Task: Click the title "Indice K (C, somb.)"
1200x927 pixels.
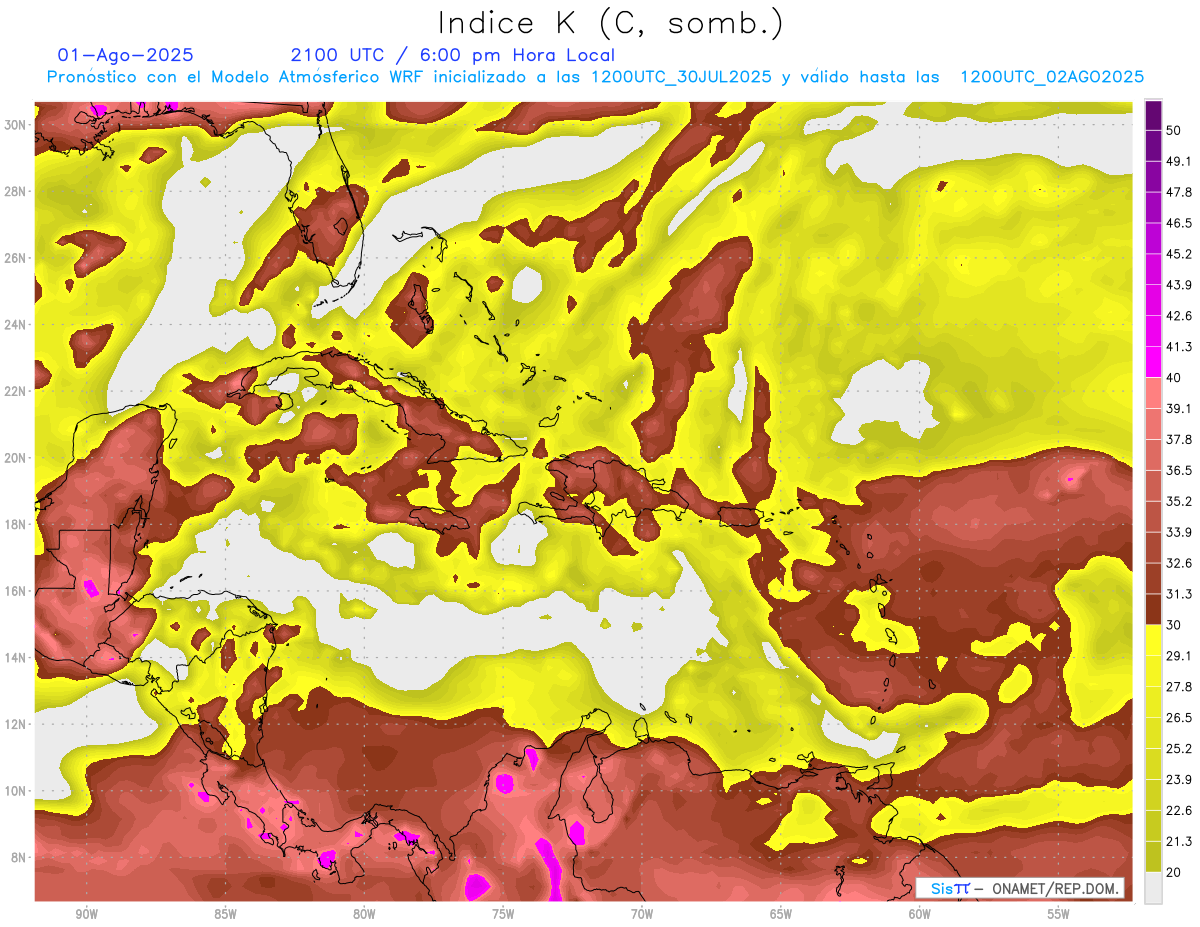Action: click(610, 23)
